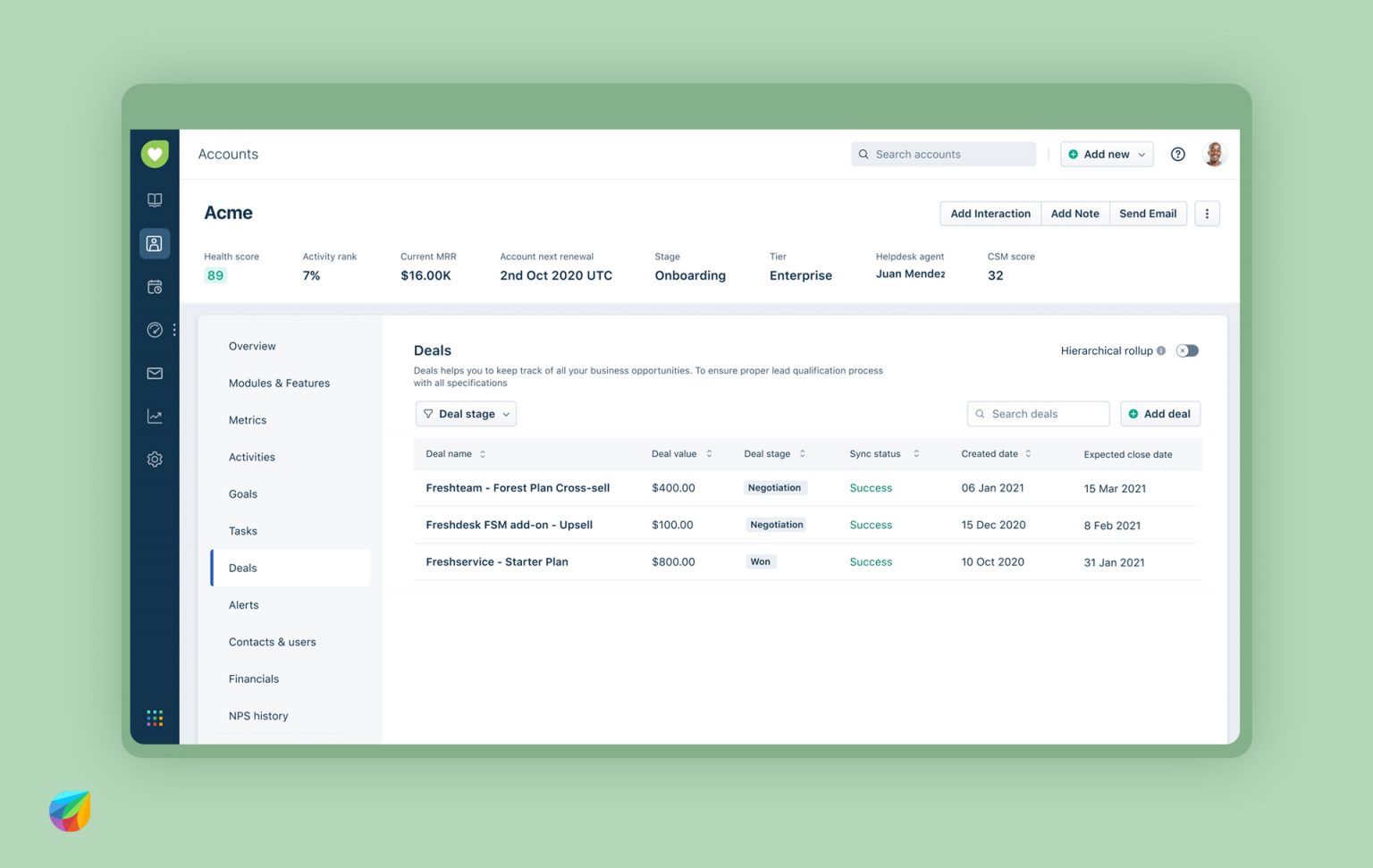1373x868 pixels.
Task: Open the Freshsuccess home via heart logo
Action: tap(154, 153)
